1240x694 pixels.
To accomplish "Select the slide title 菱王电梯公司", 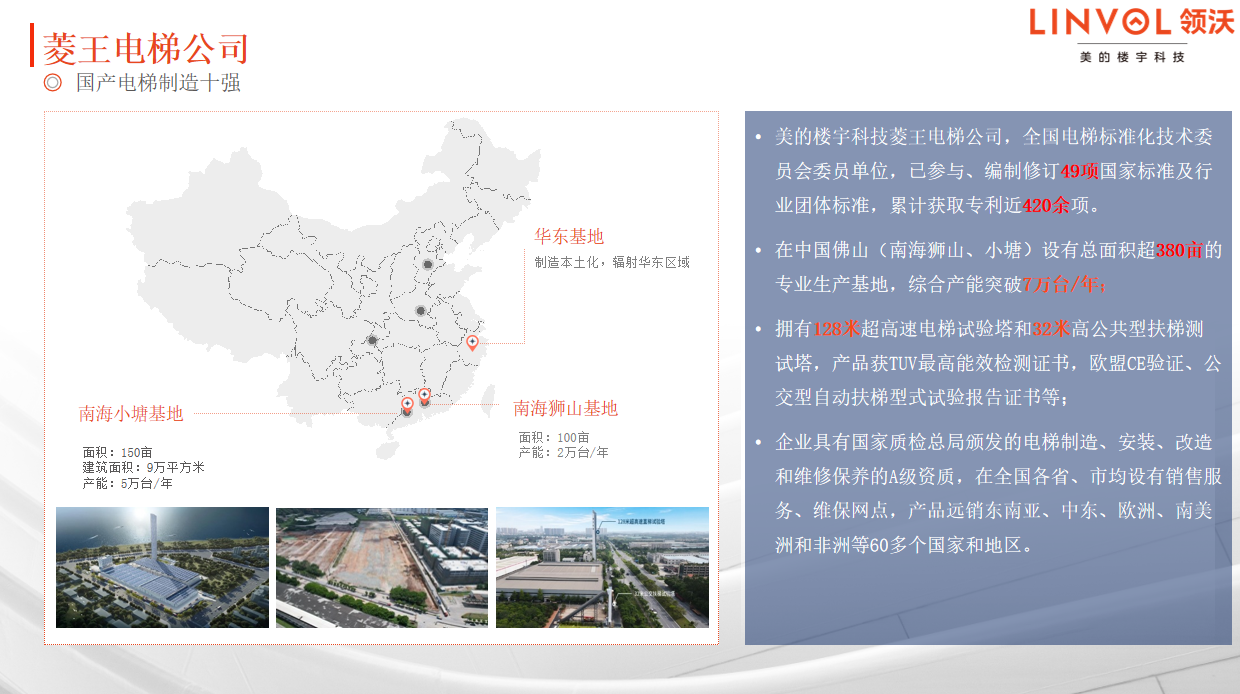I will click(x=145, y=47).
